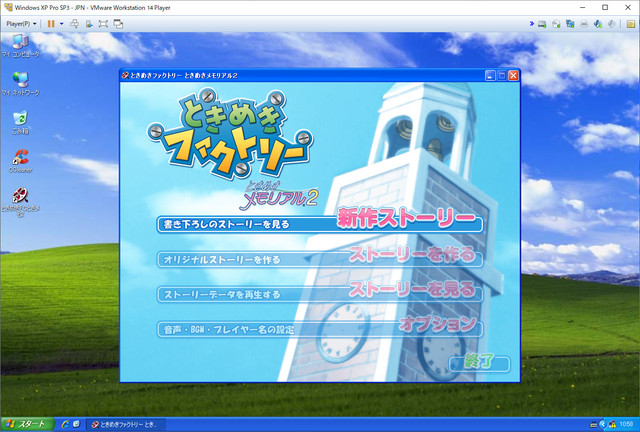
Task: Click the blue-arrow icon after Ctrl+Alt+Del
Action: tap(89, 24)
